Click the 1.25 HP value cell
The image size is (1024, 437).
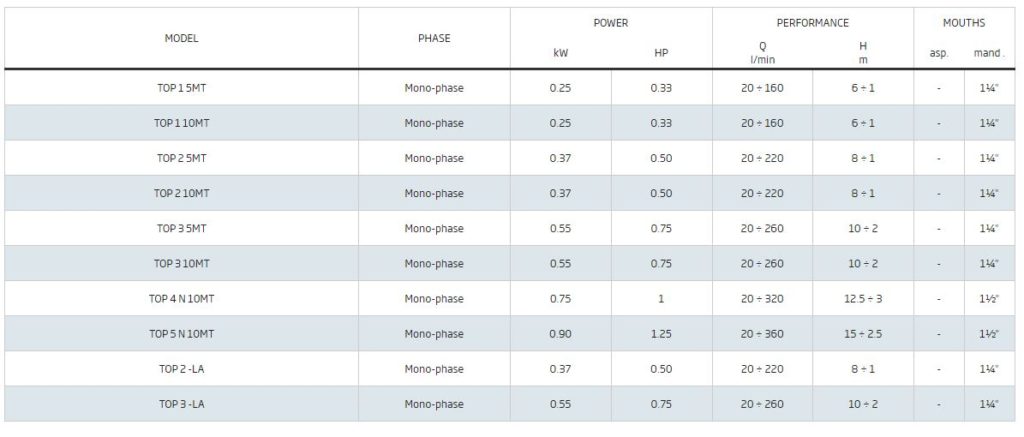point(661,334)
